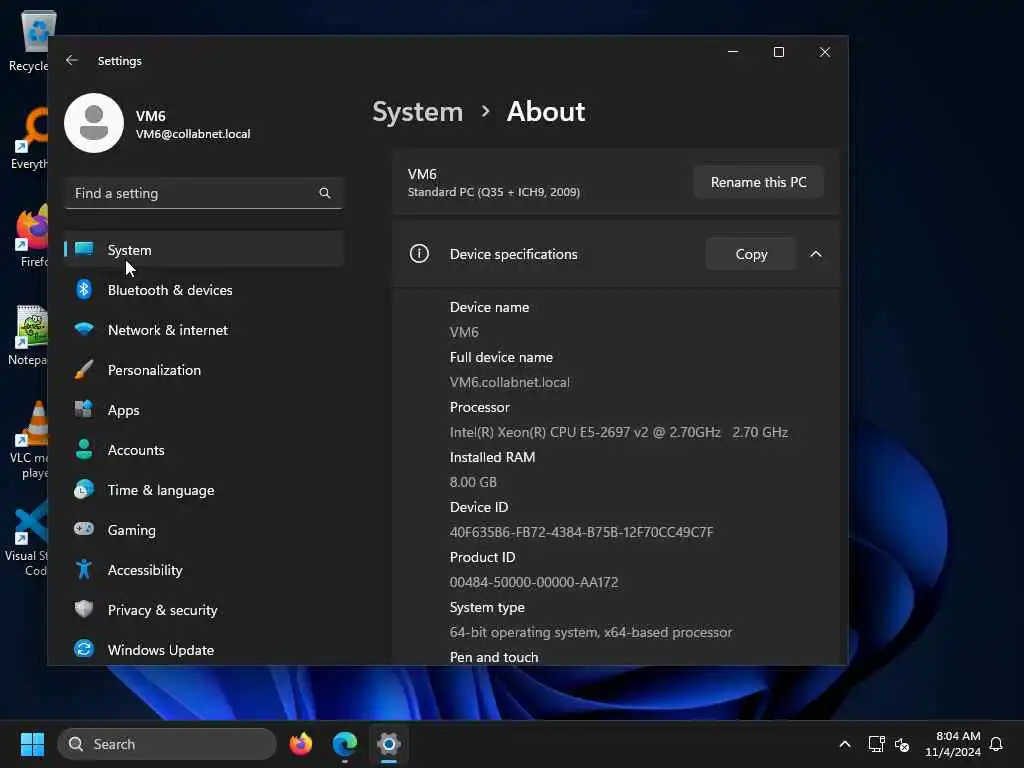Open Accessibility settings
Viewport: 1024px width, 768px height.
coord(204,569)
